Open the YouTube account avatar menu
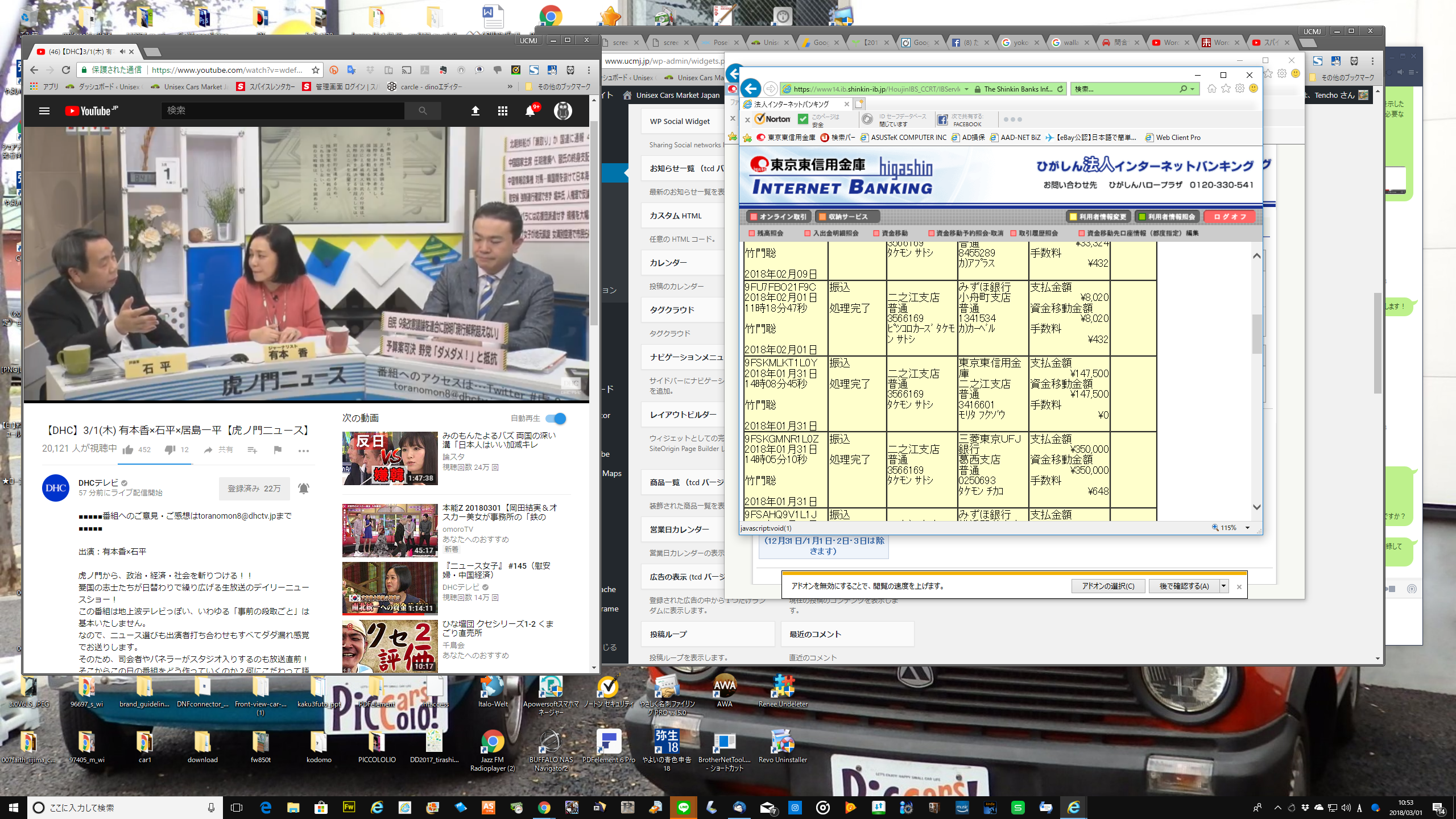Image resolution: width=1456 pixels, height=819 pixels. [563, 111]
